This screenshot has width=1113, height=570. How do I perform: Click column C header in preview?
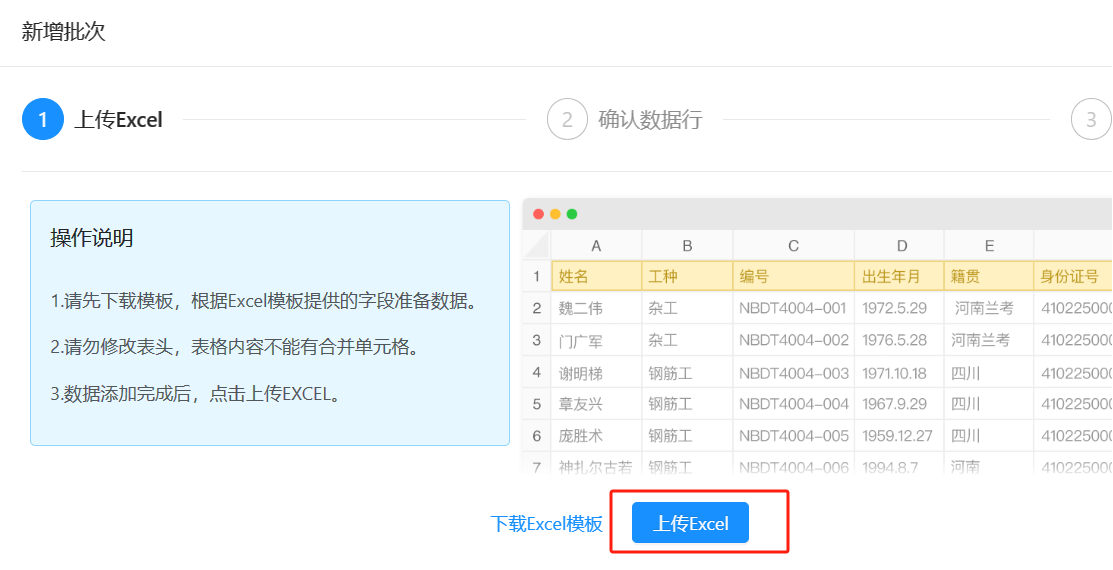[793, 246]
